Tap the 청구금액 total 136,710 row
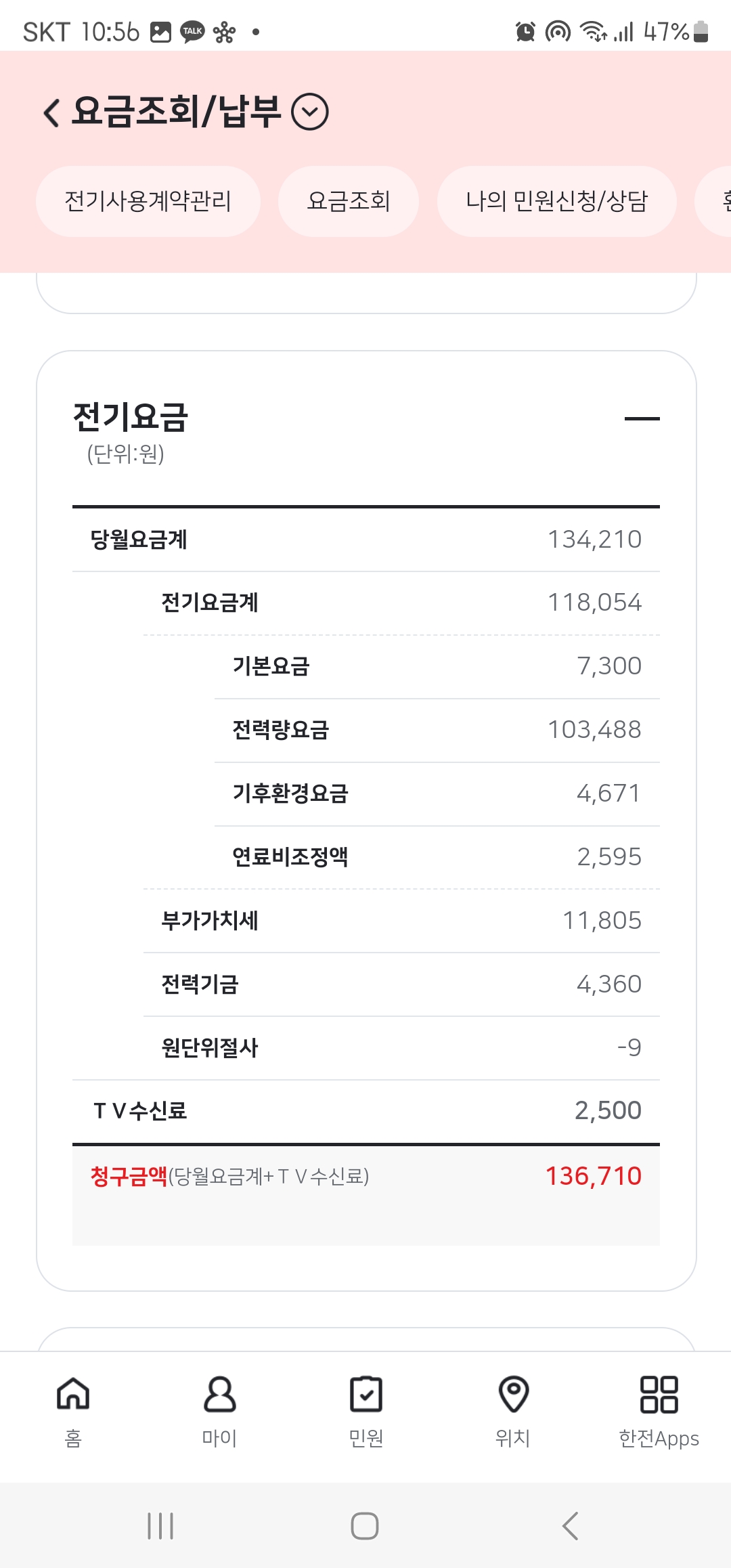 [365, 1177]
